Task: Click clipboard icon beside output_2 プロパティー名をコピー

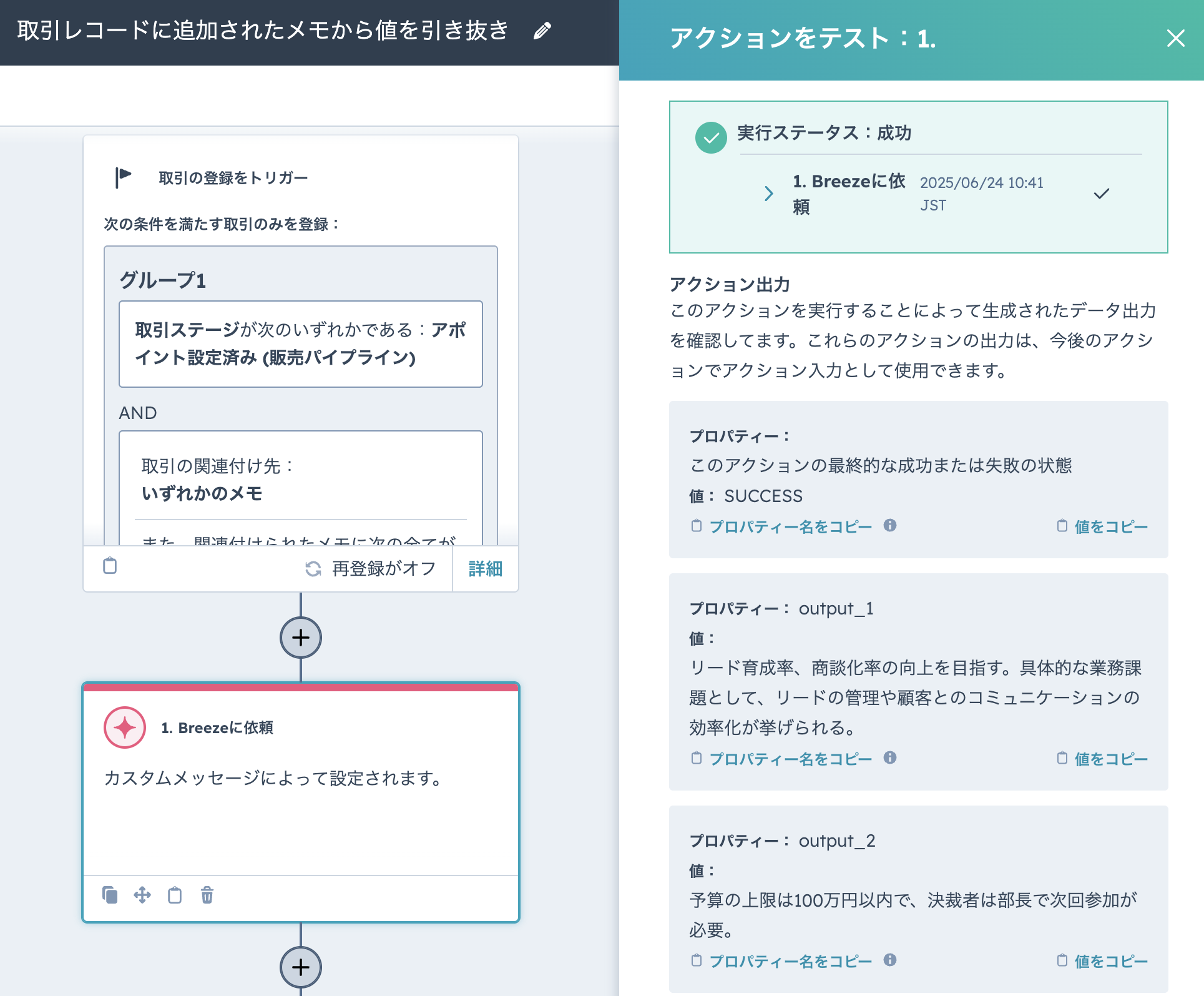Action: pos(697,960)
